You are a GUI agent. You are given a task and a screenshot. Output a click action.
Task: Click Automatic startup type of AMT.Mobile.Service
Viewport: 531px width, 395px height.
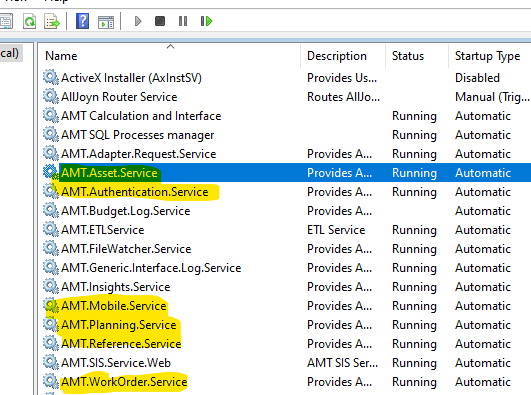[483, 306]
